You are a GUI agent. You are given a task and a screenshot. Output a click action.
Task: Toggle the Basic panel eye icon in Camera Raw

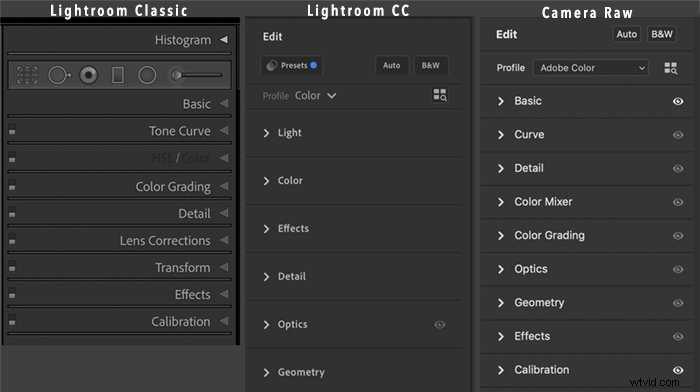pyautogui.click(x=678, y=101)
